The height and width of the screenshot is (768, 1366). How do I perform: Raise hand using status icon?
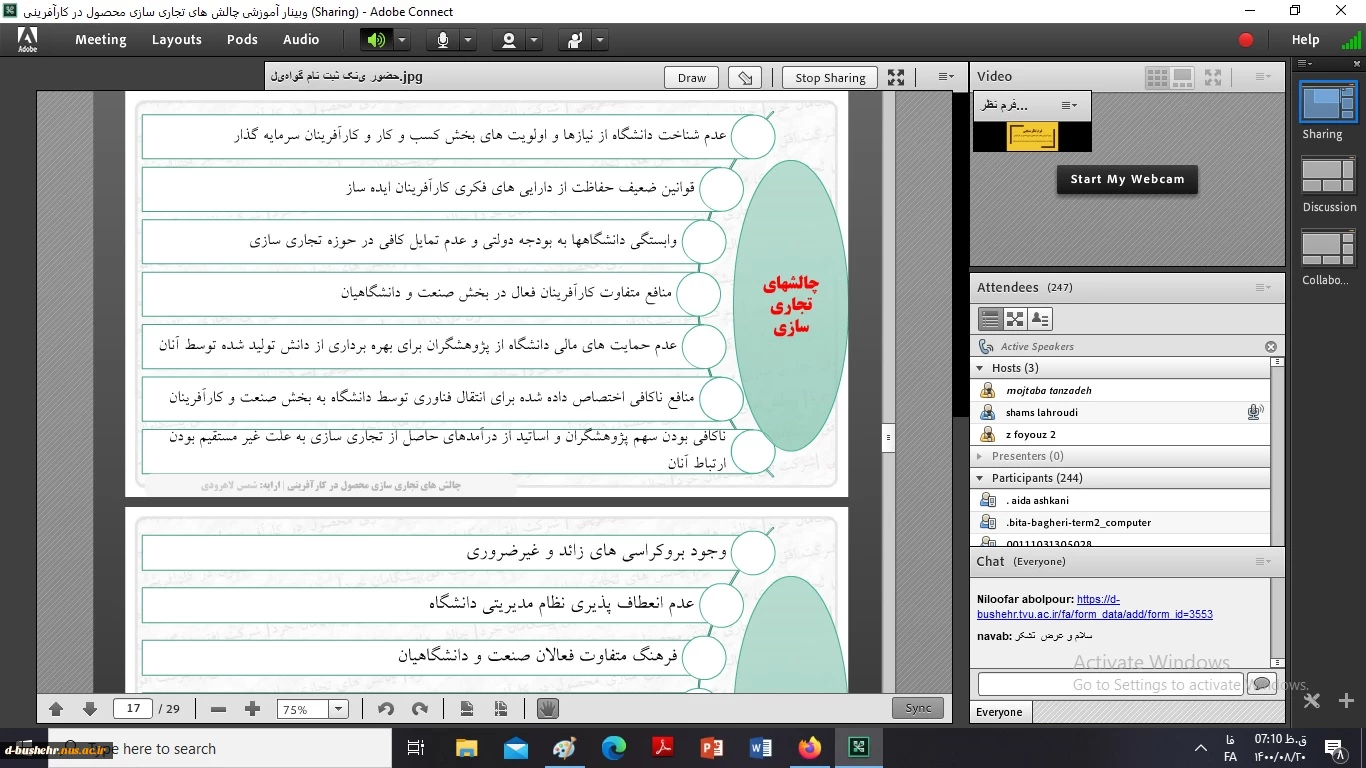click(x=575, y=40)
